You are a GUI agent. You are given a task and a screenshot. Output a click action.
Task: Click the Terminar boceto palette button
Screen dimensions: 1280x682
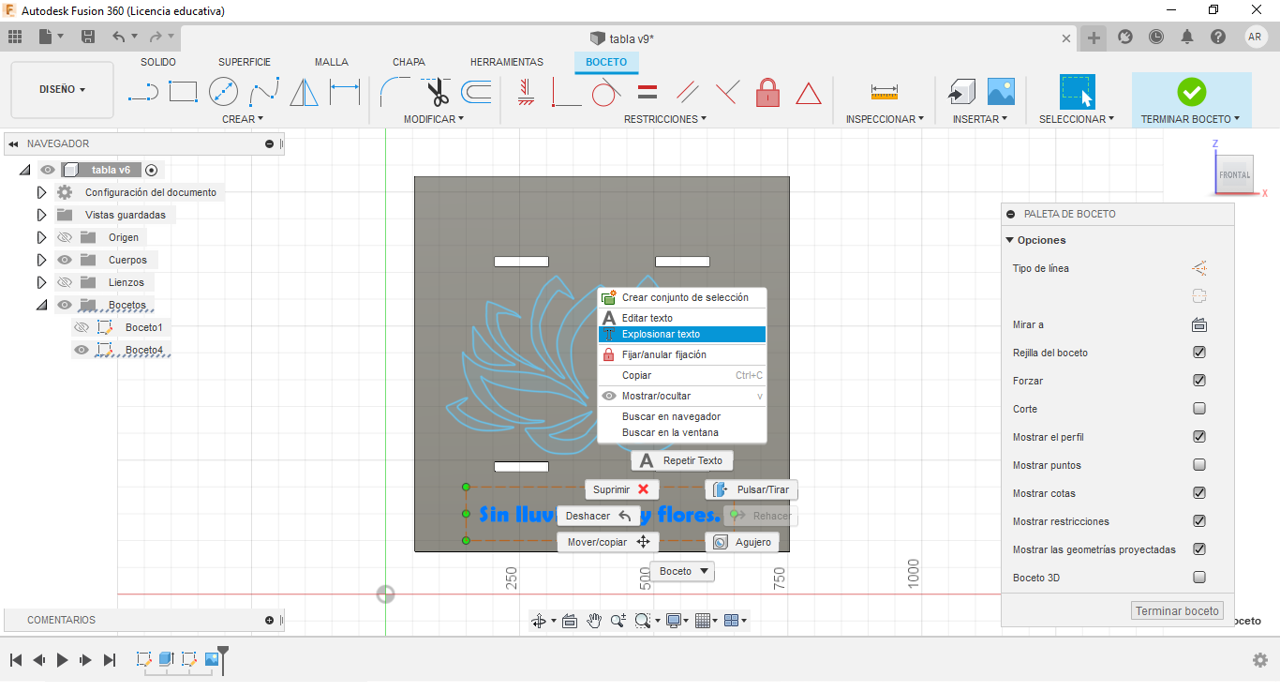(1177, 611)
